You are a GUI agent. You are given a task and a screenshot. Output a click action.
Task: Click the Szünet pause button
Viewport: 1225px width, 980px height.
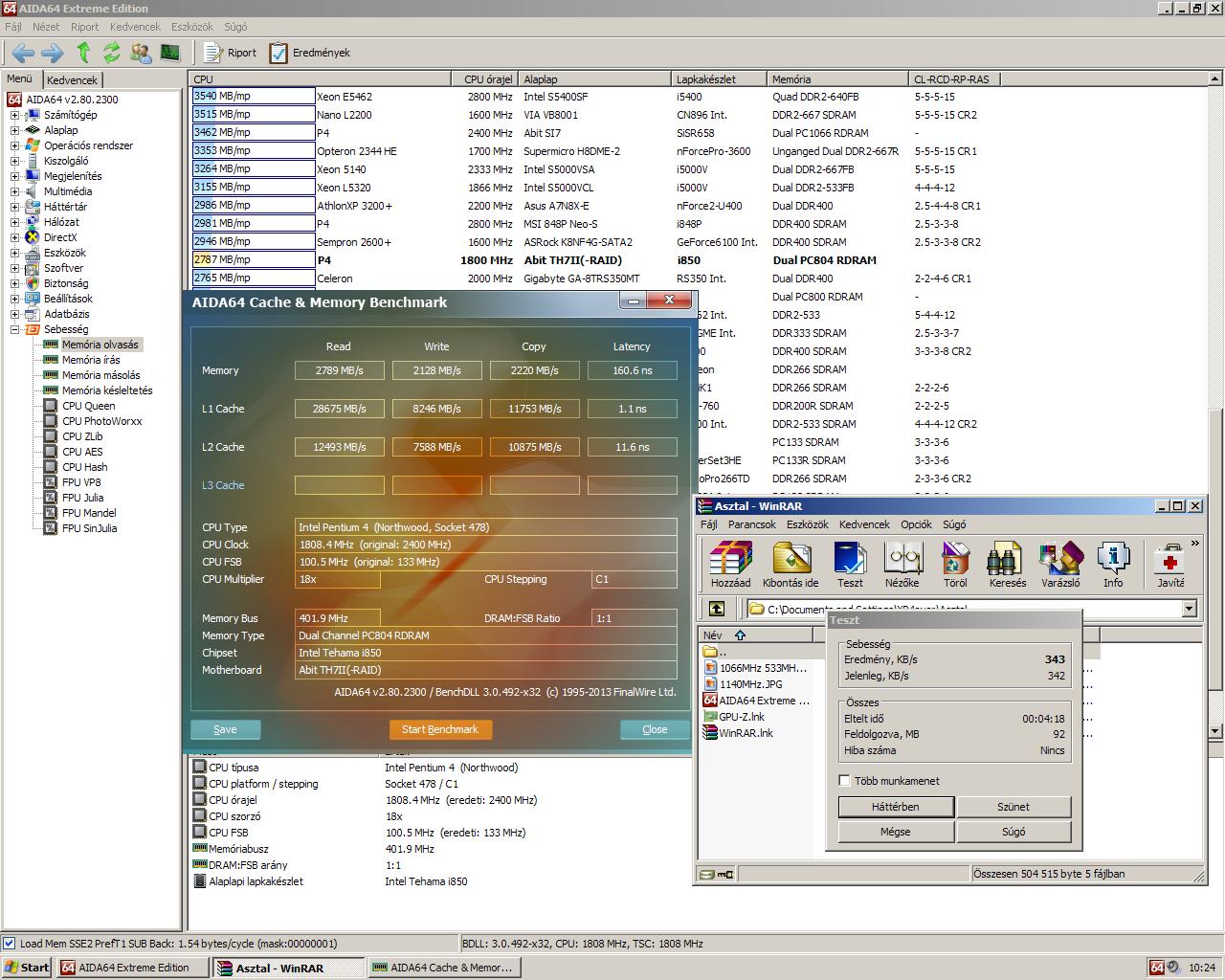tap(1013, 807)
